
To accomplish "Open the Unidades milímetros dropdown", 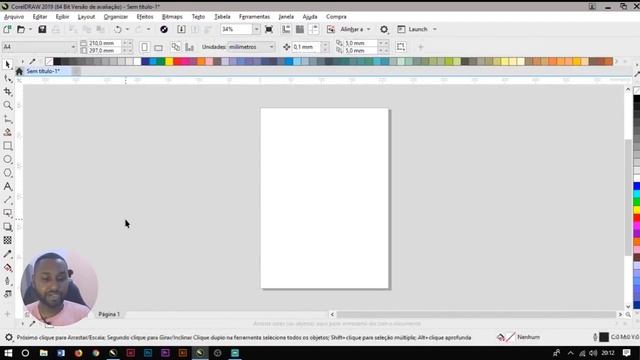I will (x=251, y=47).
